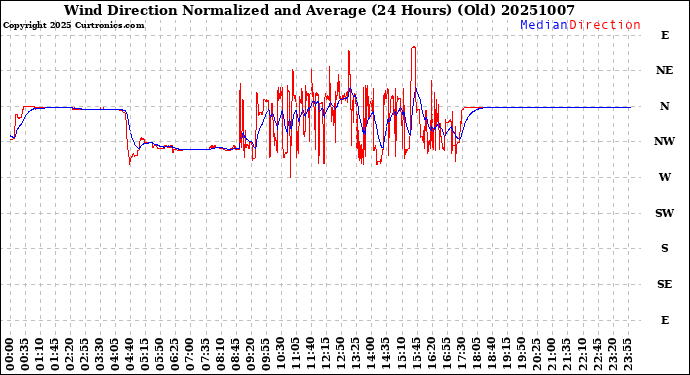This screenshot has height=375, width=690.
Task: Click the 19:50 time label
Action: pyautogui.click(x=521, y=354)
